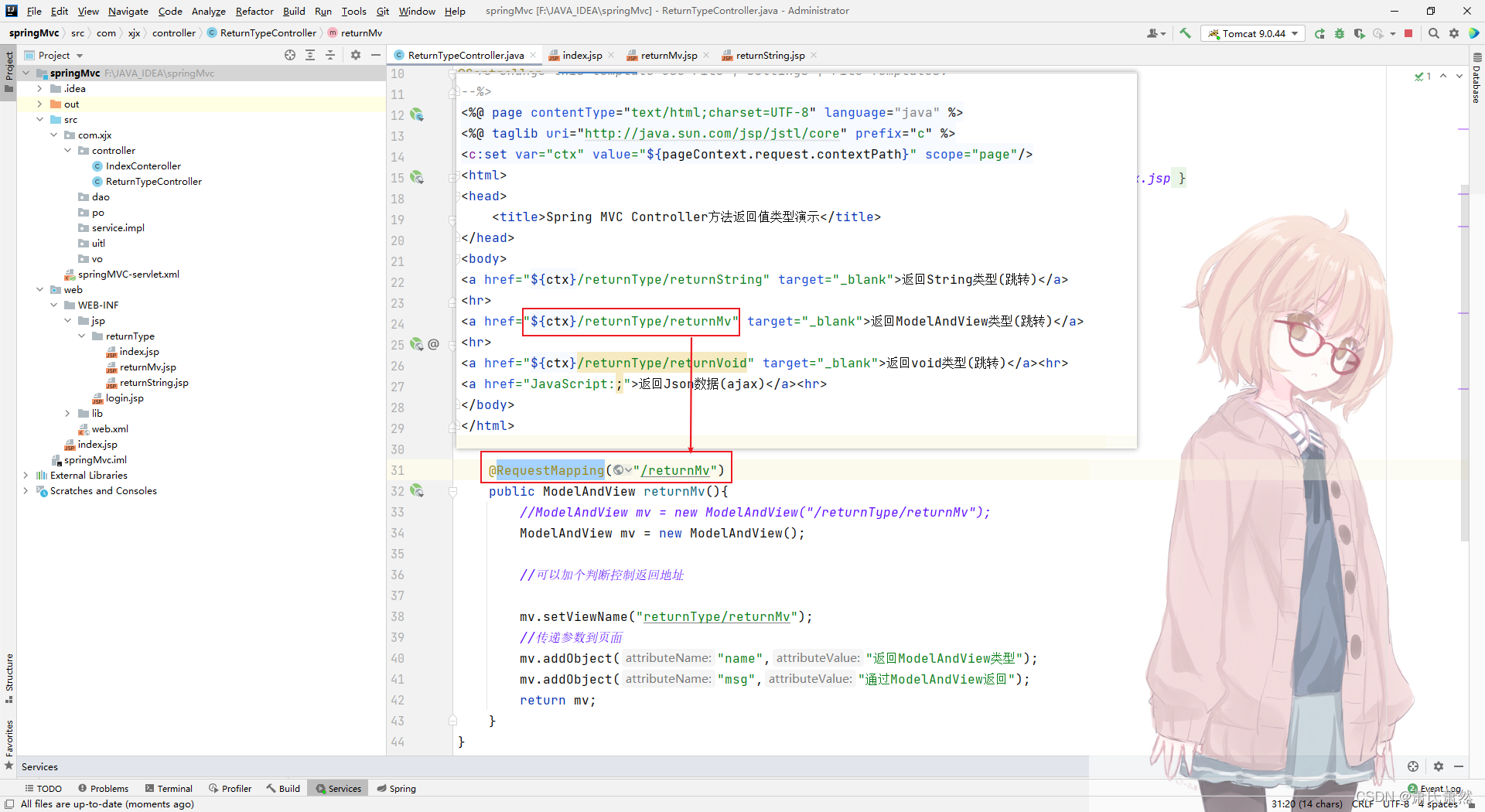
Task: Click the gutter icon on line 32
Action: click(x=417, y=490)
